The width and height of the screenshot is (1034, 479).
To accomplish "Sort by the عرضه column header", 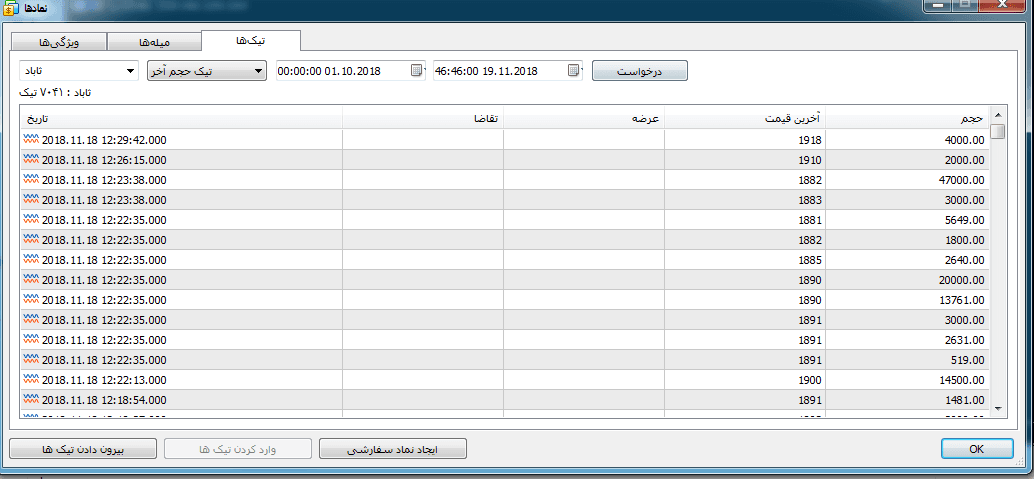I will [584, 119].
